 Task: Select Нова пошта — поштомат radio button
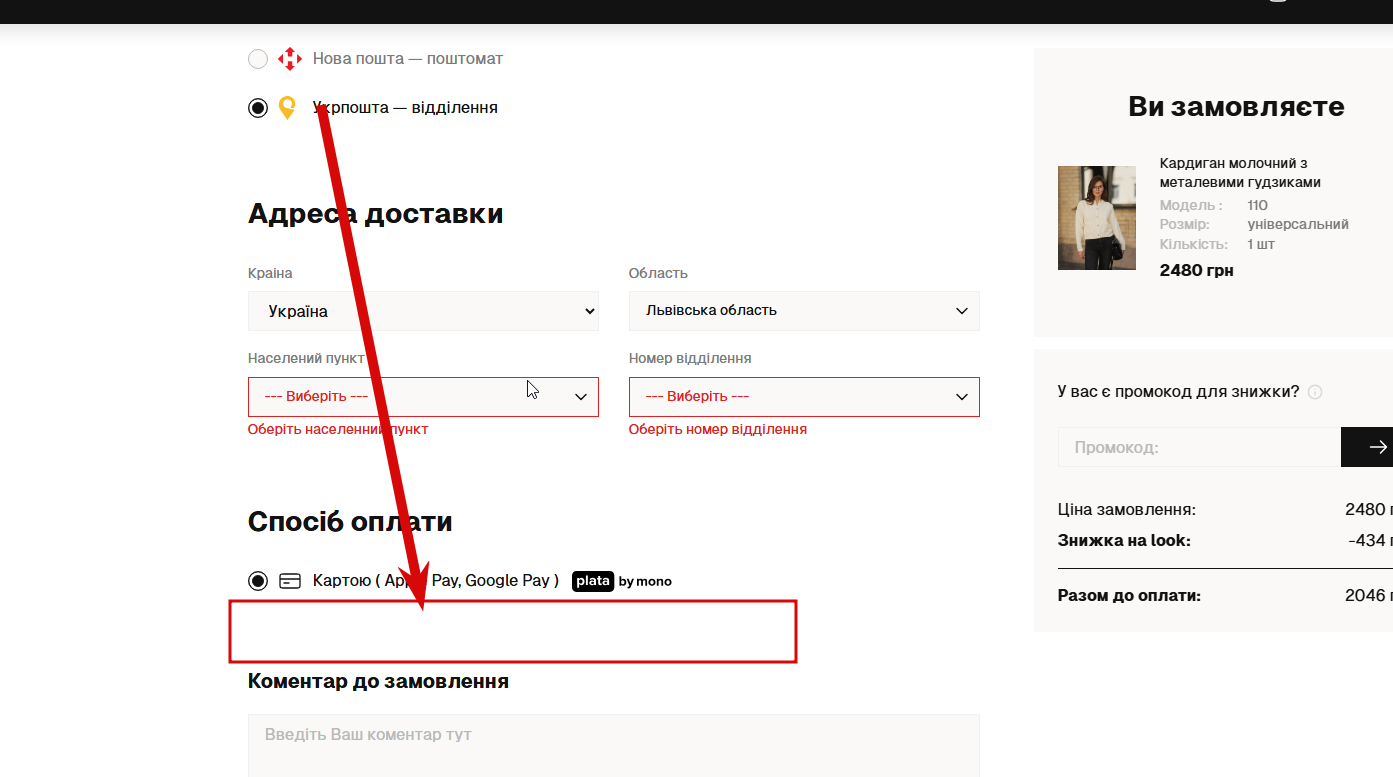click(258, 59)
